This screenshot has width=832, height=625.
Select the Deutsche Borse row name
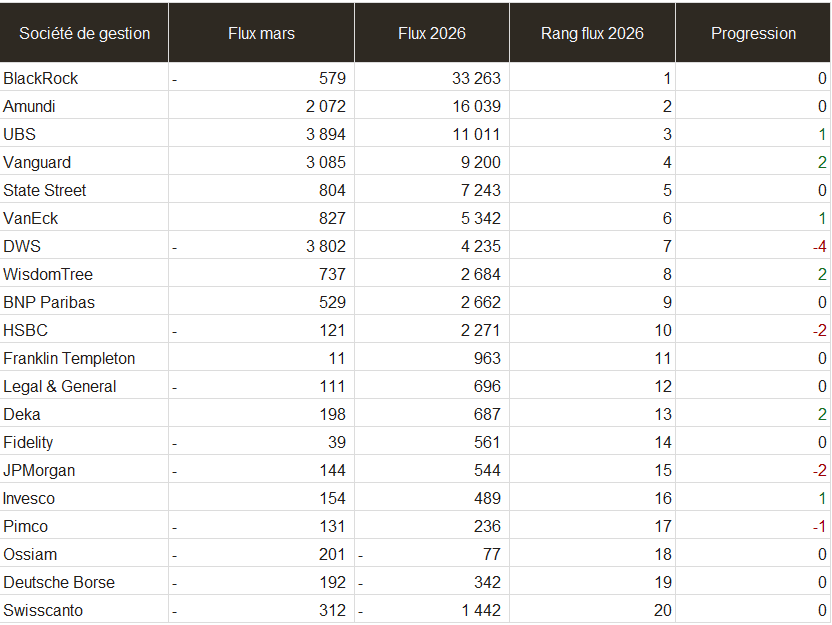click(x=59, y=583)
